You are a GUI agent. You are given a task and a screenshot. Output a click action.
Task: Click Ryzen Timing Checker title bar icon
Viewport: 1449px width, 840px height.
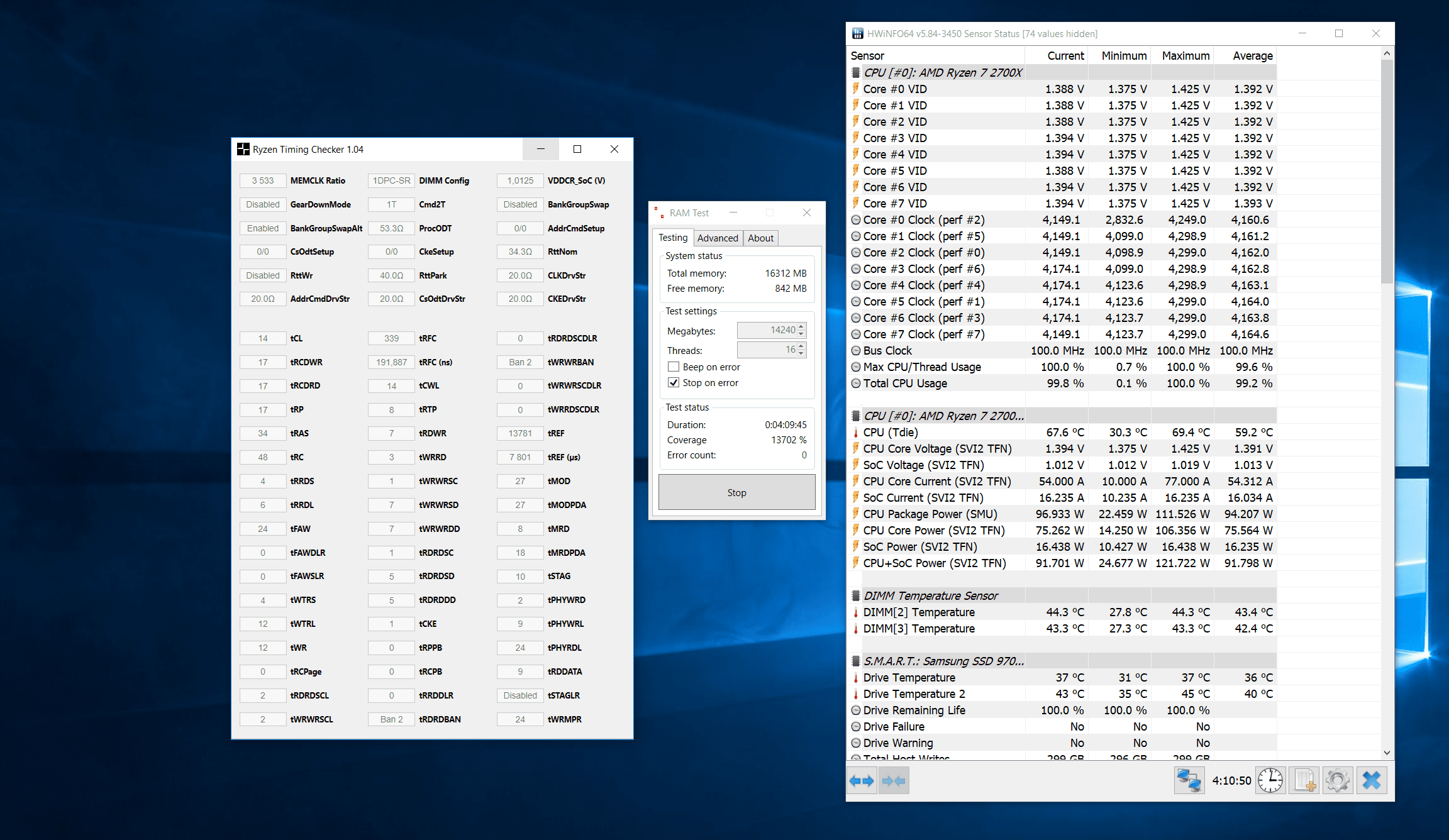coord(243,149)
